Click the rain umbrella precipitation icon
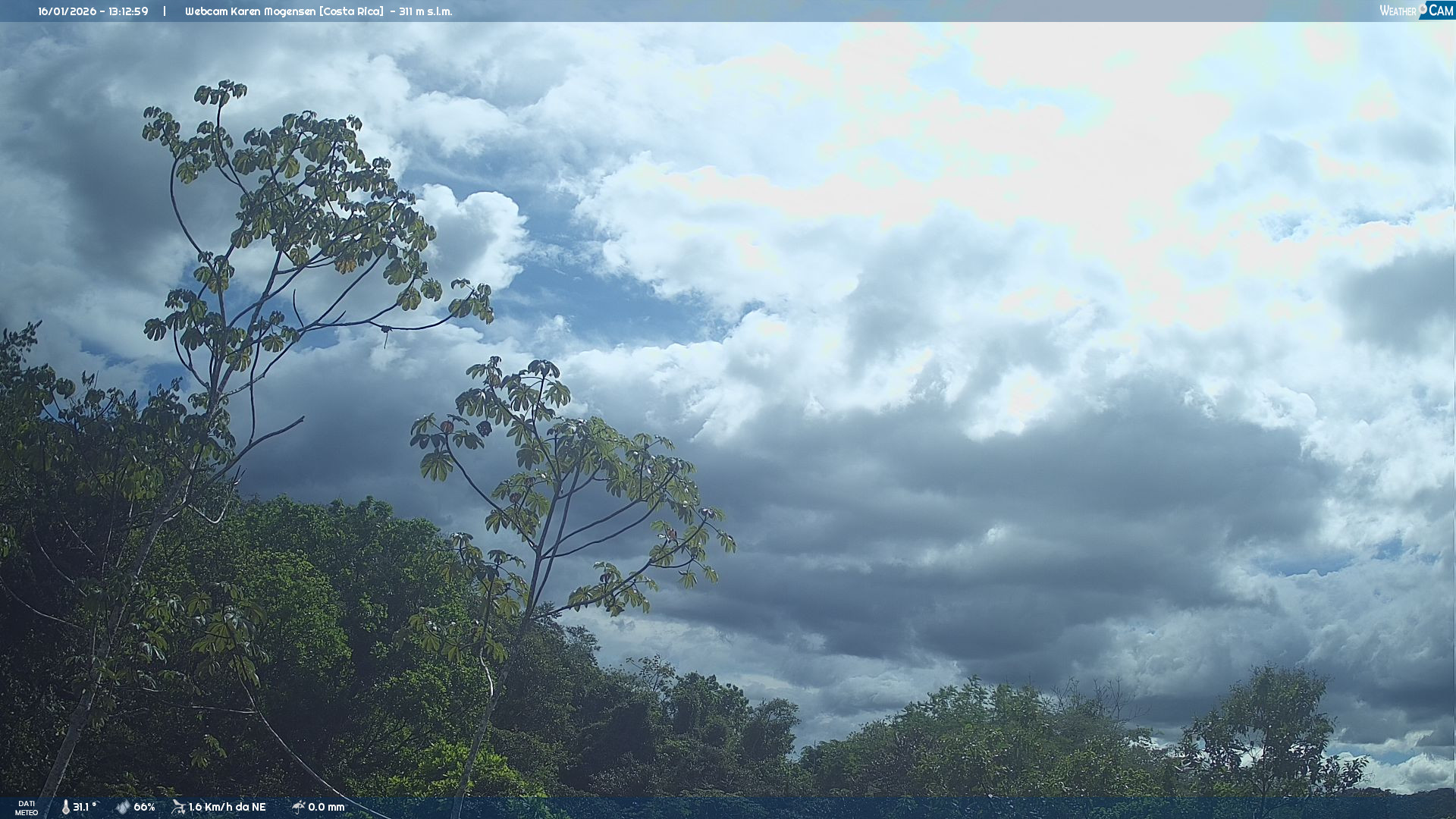The height and width of the screenshot is (819, 1456). (x=298, y=808)
